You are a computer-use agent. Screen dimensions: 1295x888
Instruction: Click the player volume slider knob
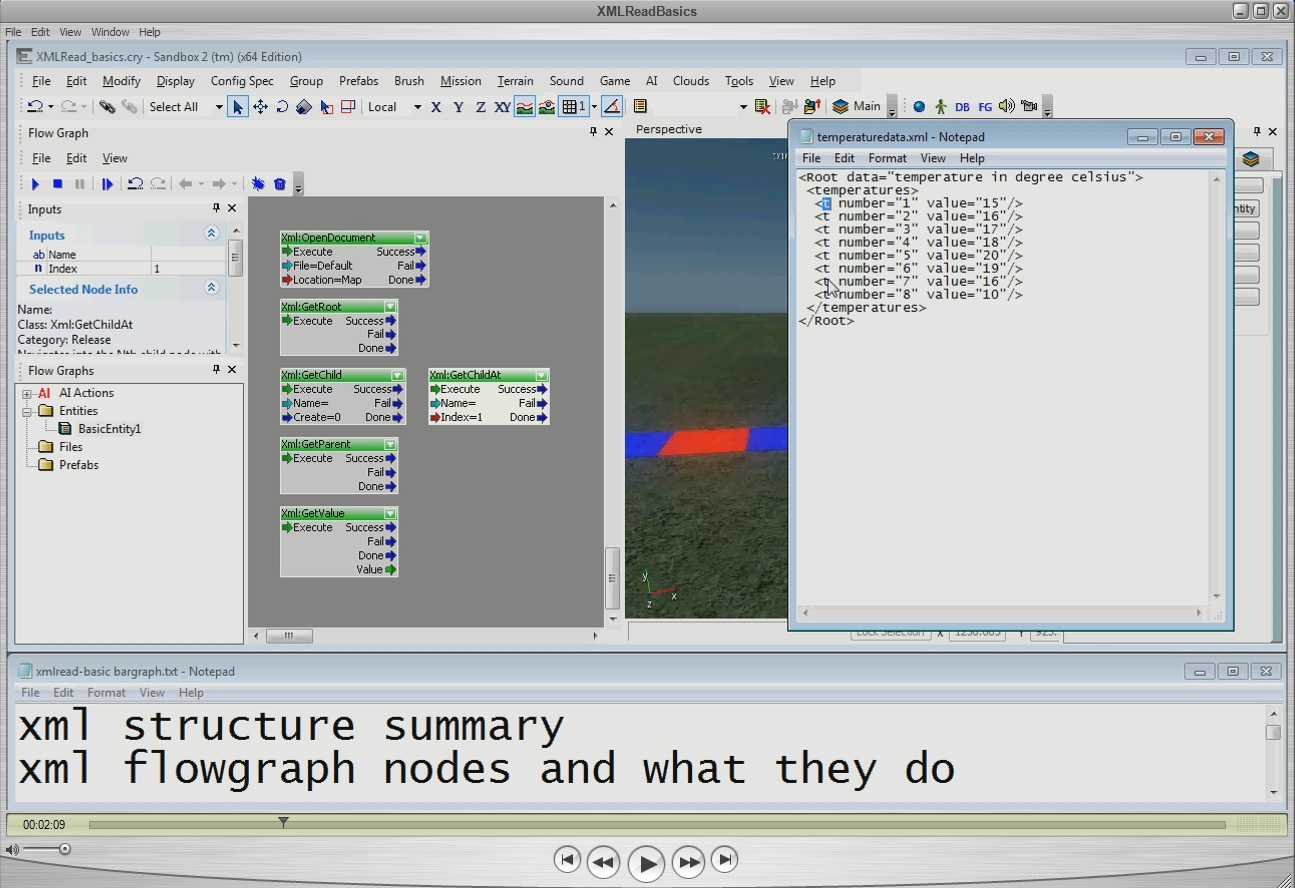tap(65, 849)
